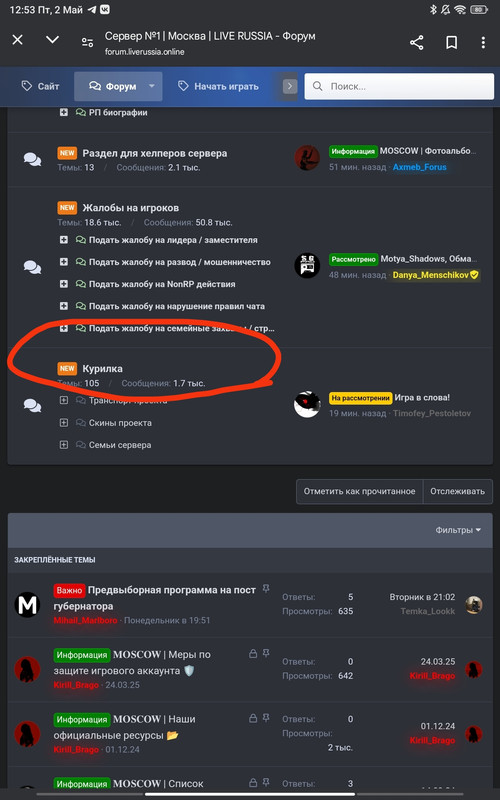This screenshot has width=500, height=800.
Task: Open site settings icon beside page title
Action: click(x=88, y=43)
